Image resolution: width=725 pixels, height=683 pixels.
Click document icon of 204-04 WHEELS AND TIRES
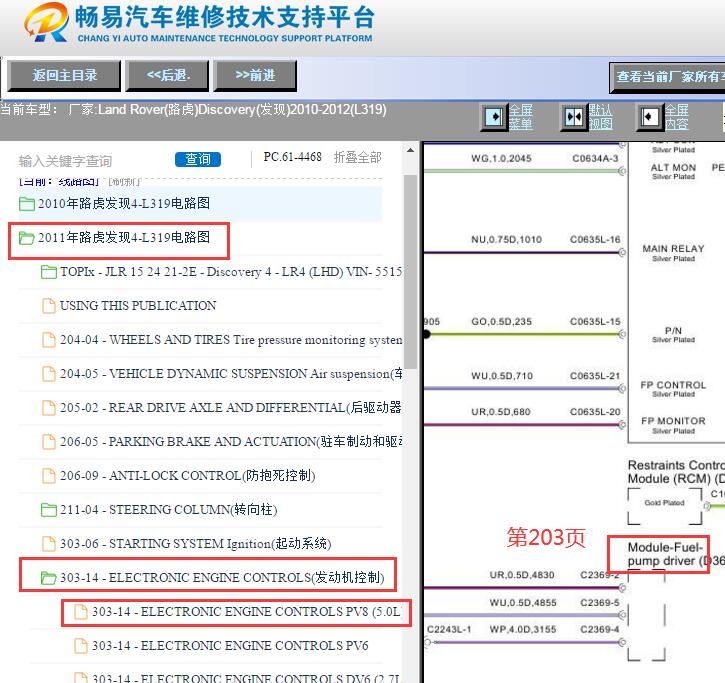coord(49,340)
